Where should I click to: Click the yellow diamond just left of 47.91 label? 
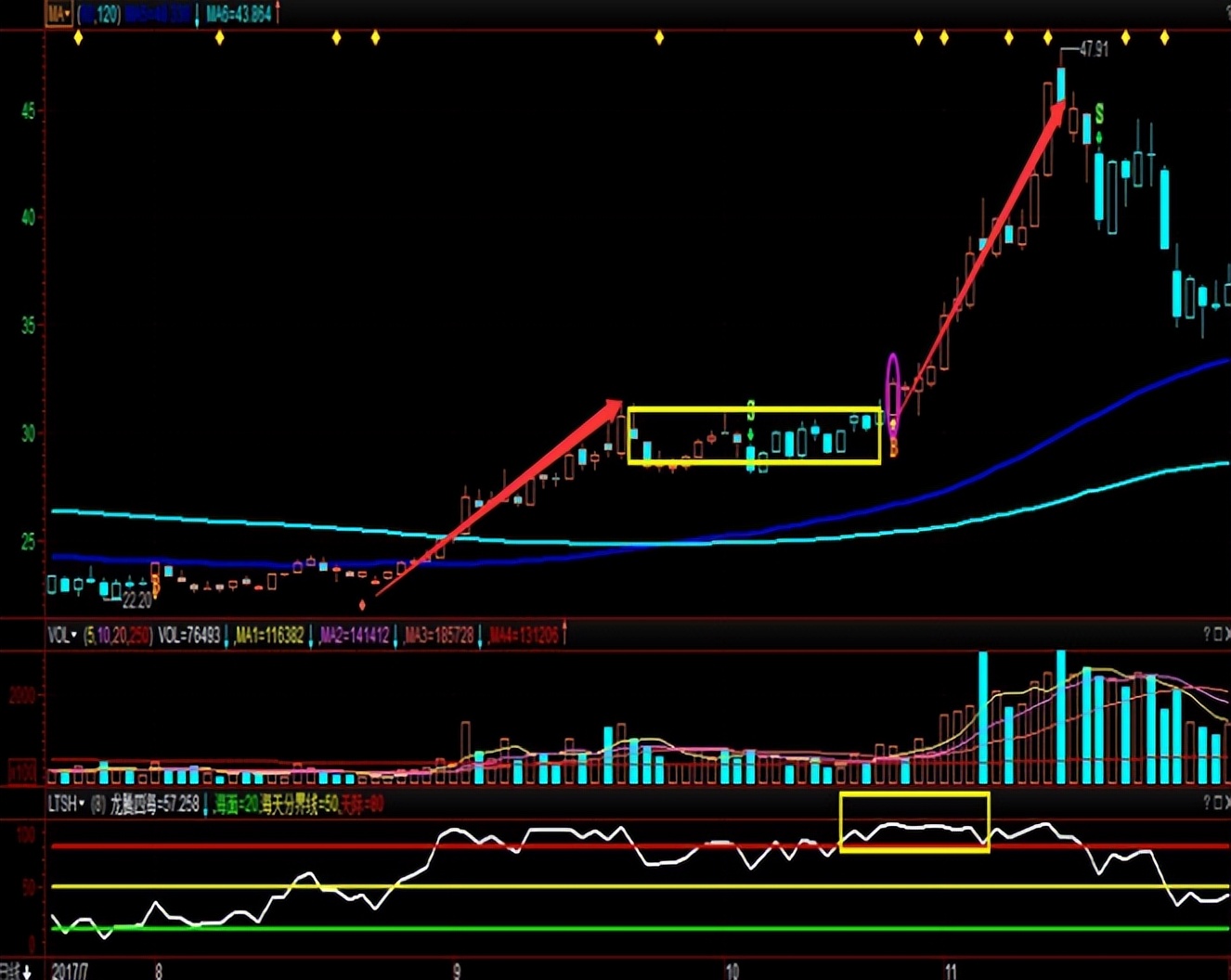point(1048,38)
